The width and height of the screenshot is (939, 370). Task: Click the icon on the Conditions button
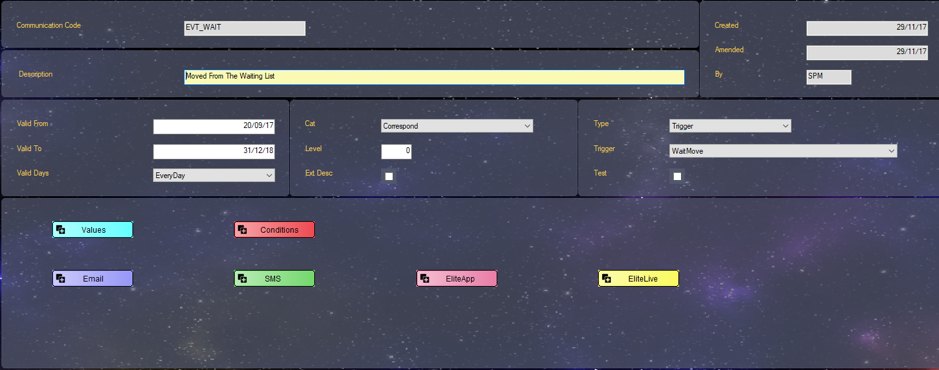243,230
